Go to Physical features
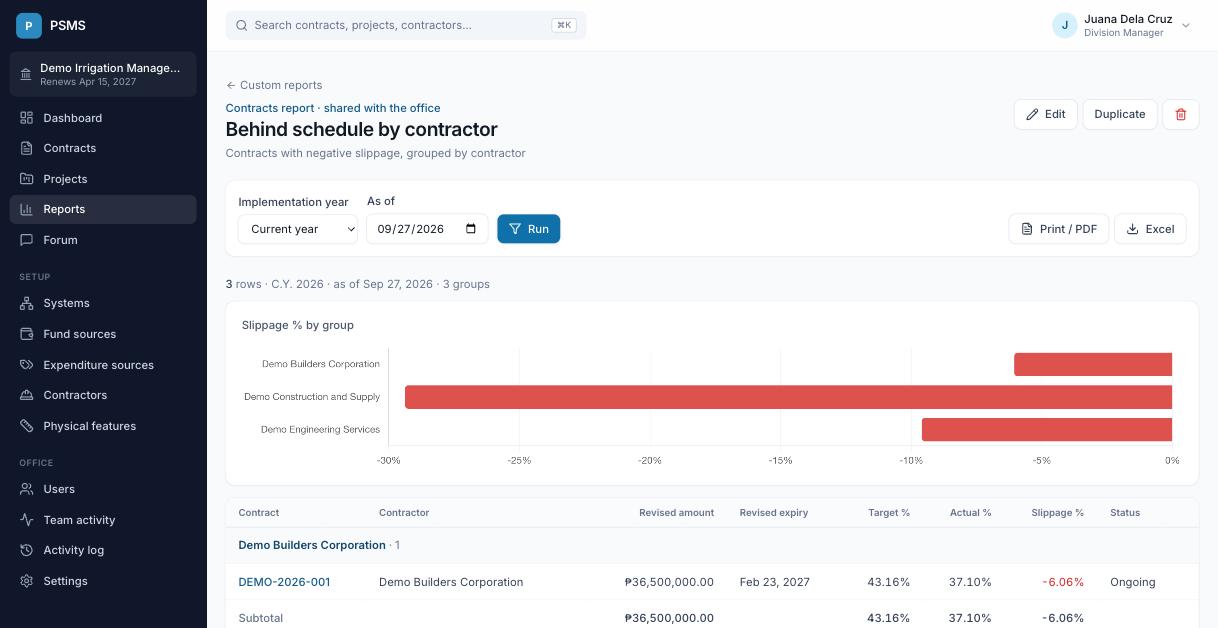This screenshot has height=628, width=1218. pyautogui.click(x=103, y=426)
